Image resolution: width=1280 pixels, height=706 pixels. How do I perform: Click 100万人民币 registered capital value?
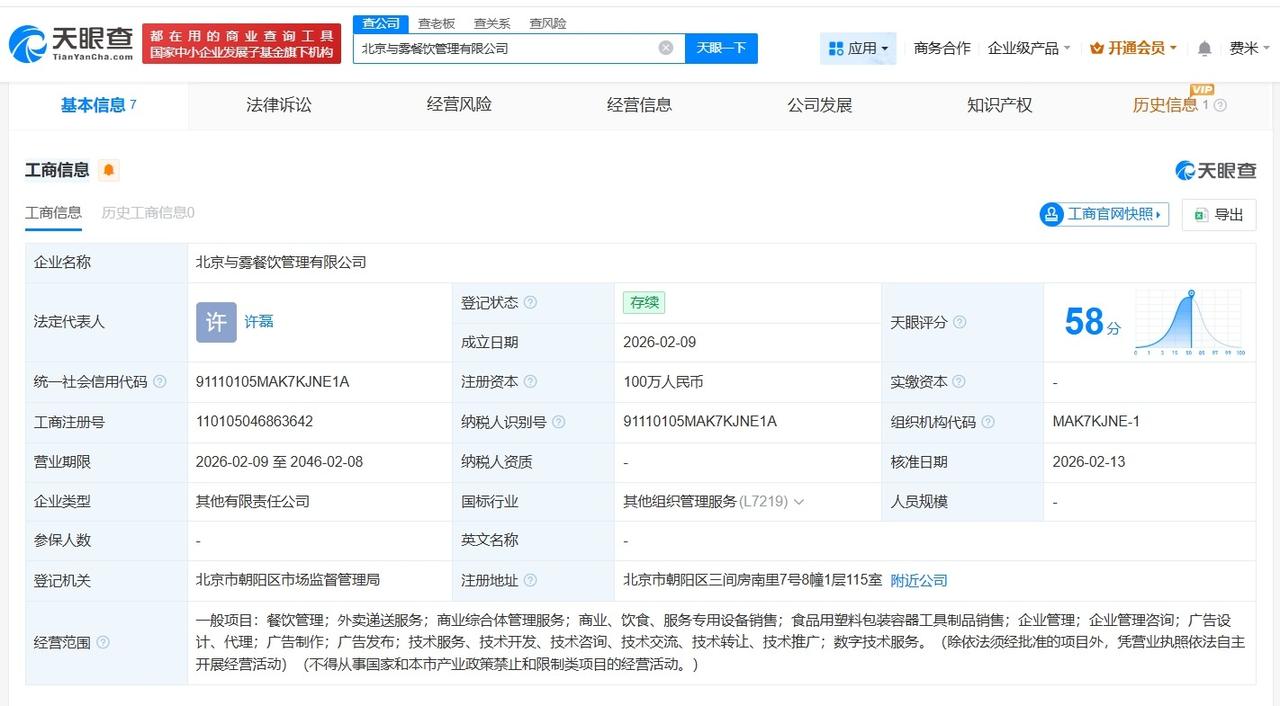[x=663, y=382]
